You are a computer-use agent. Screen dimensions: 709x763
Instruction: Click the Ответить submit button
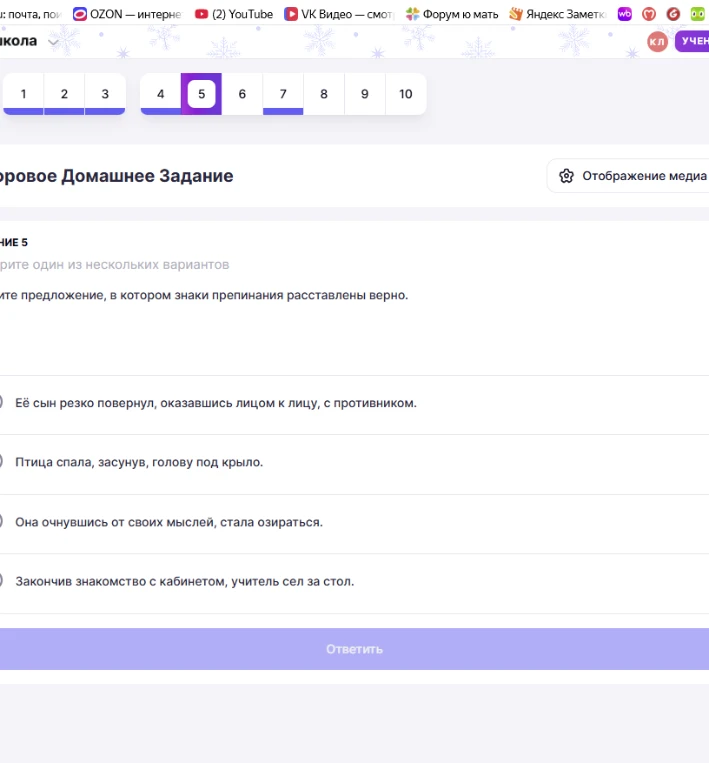[354, 649]
